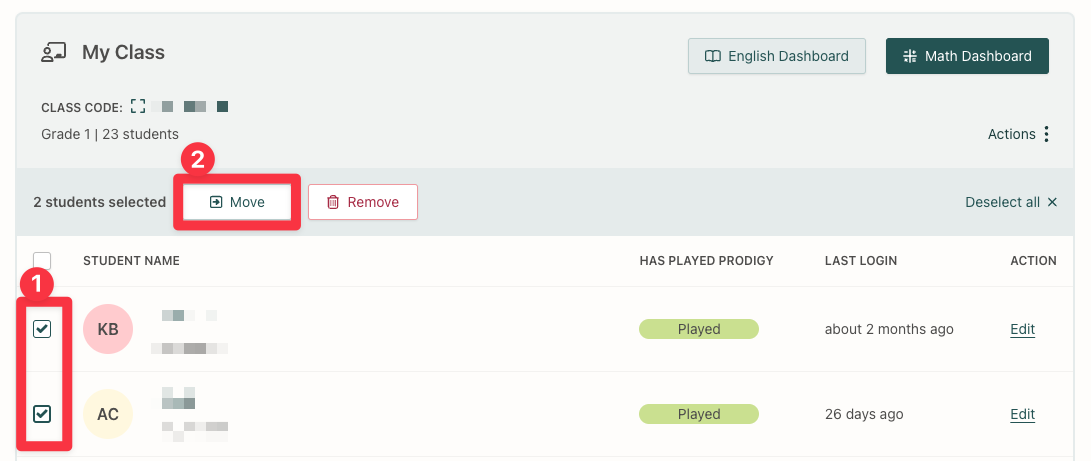The image size is (1091, 461).
Task: Click the AC student avatar
Action: point(108,414)
